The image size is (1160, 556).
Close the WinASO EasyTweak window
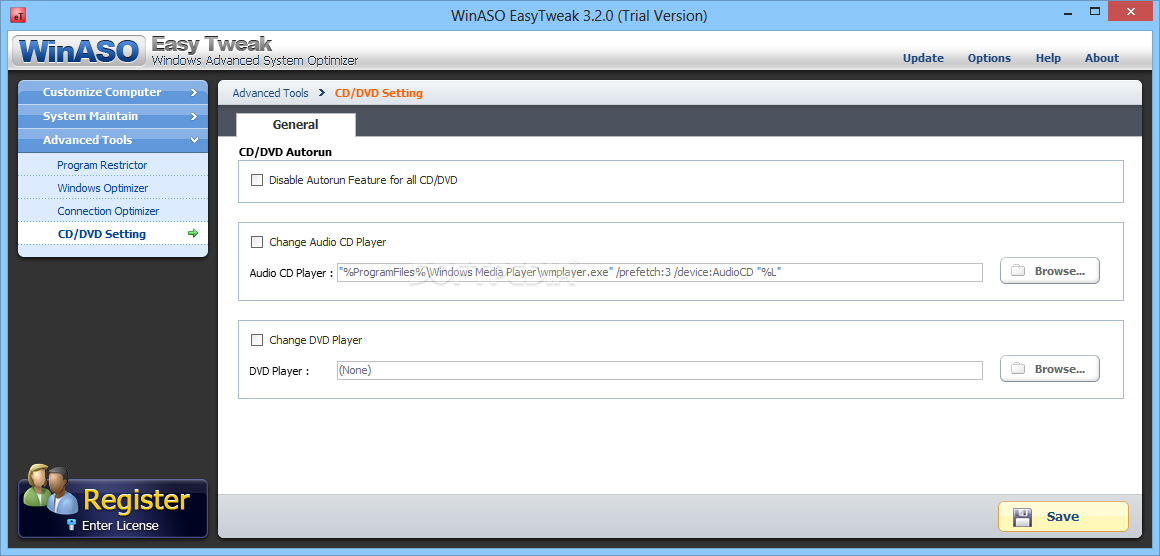click(1130, 11)
